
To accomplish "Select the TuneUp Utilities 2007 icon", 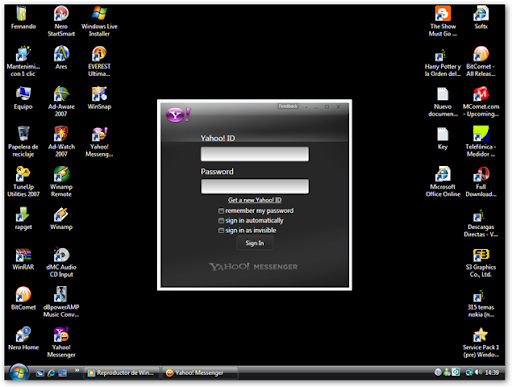I will (23, 174).
